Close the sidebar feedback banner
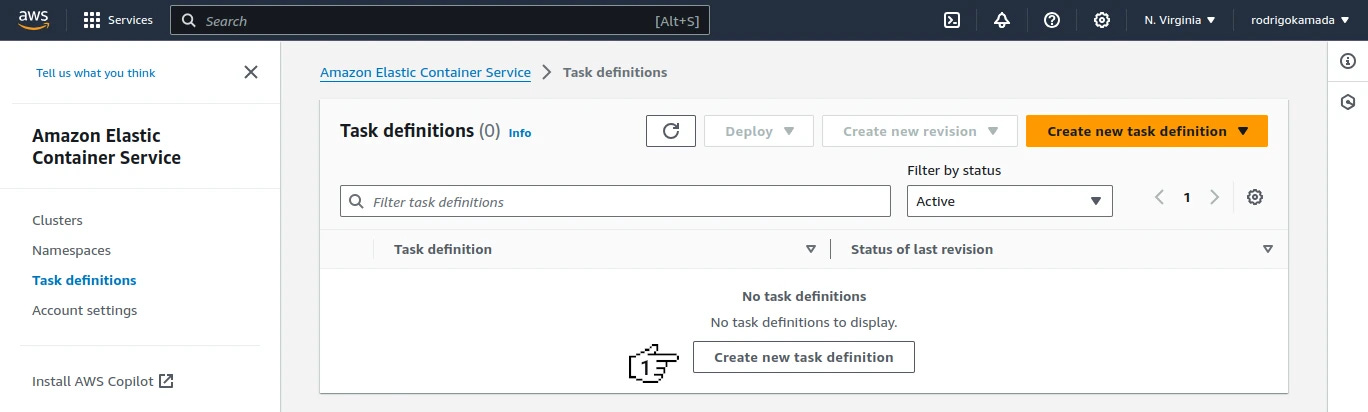 251,72
